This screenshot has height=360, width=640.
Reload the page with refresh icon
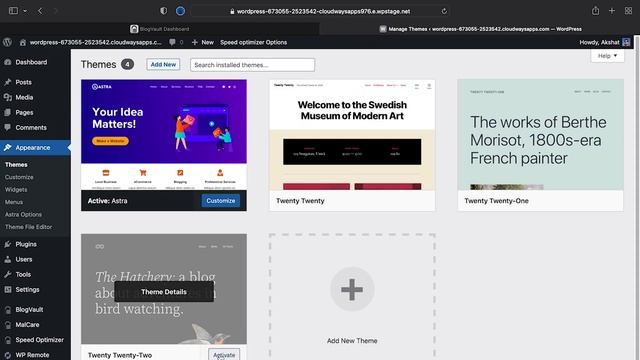(444, 11)
